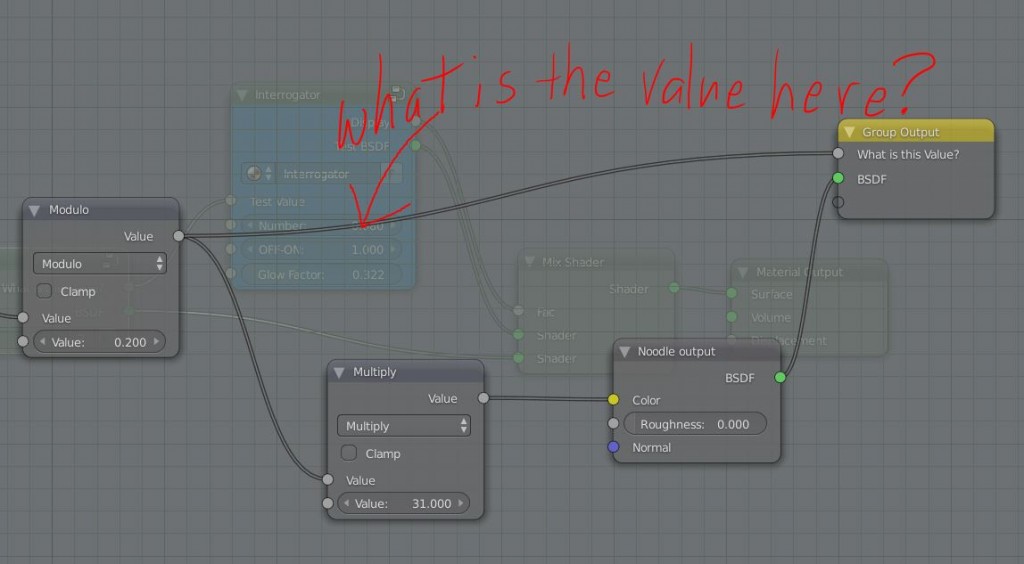1024x564 pixels.
Task: Open the Multiply operation dropdown
Action: click(x=404, y=426)
